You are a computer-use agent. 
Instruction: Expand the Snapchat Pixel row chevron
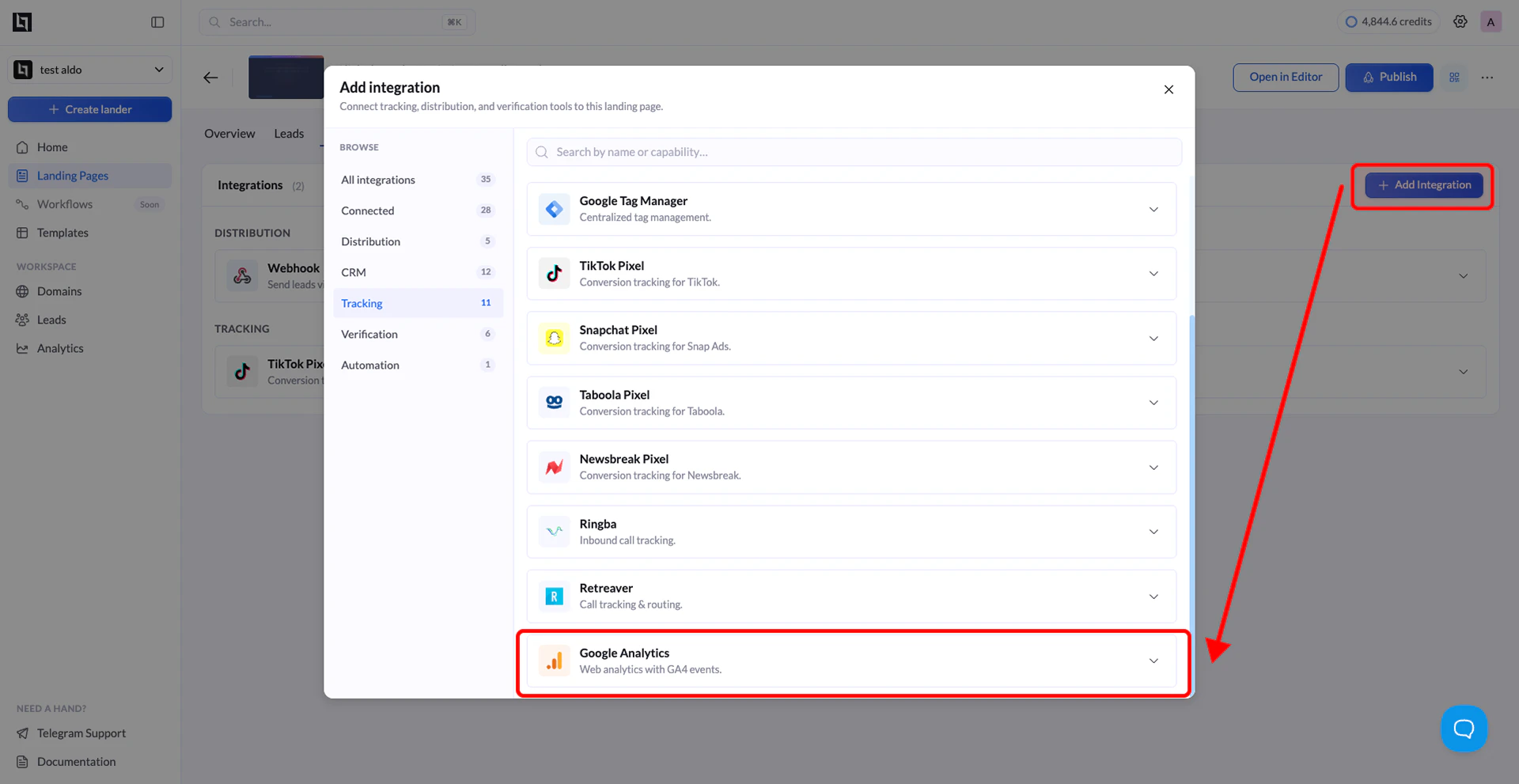point(1153,339)
